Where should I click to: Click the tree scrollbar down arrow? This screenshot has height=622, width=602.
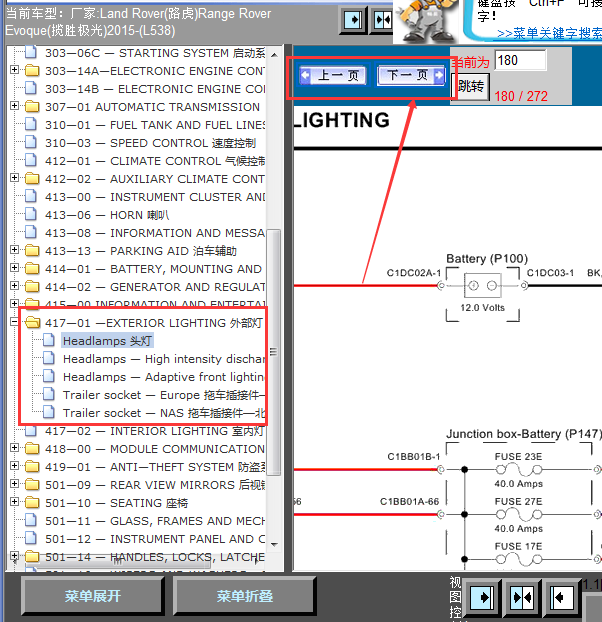pos(274,545)
